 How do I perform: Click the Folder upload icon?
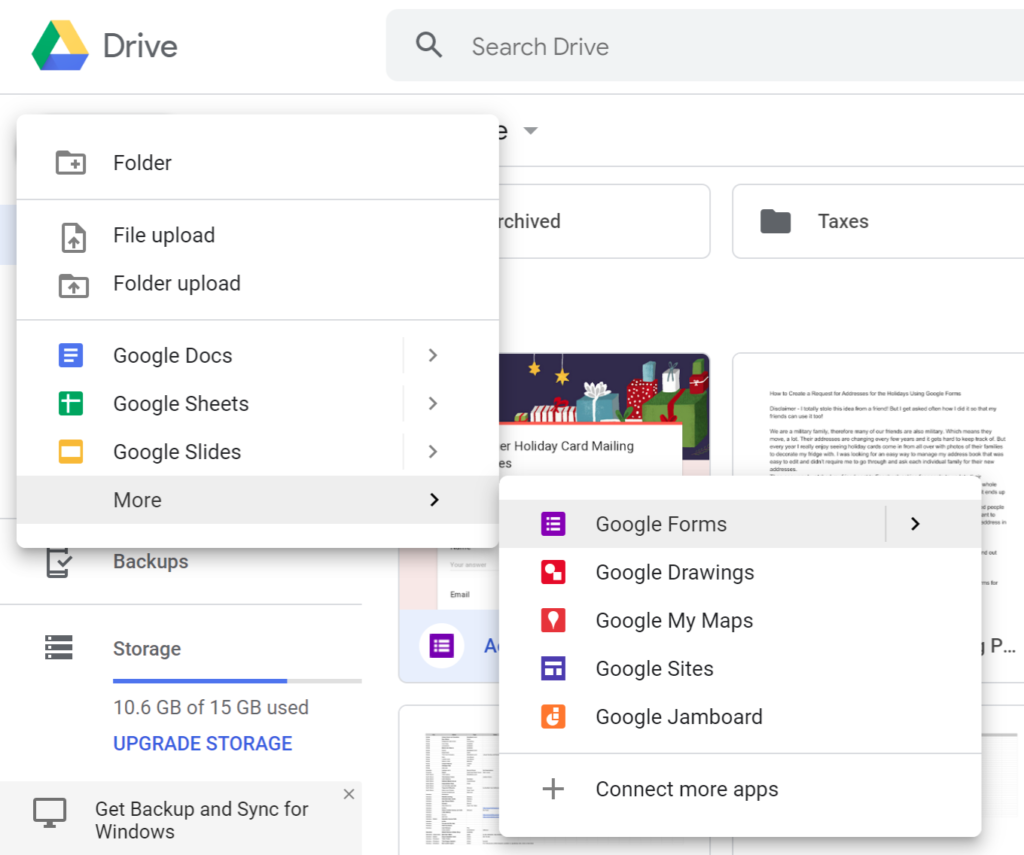point(73,285)
